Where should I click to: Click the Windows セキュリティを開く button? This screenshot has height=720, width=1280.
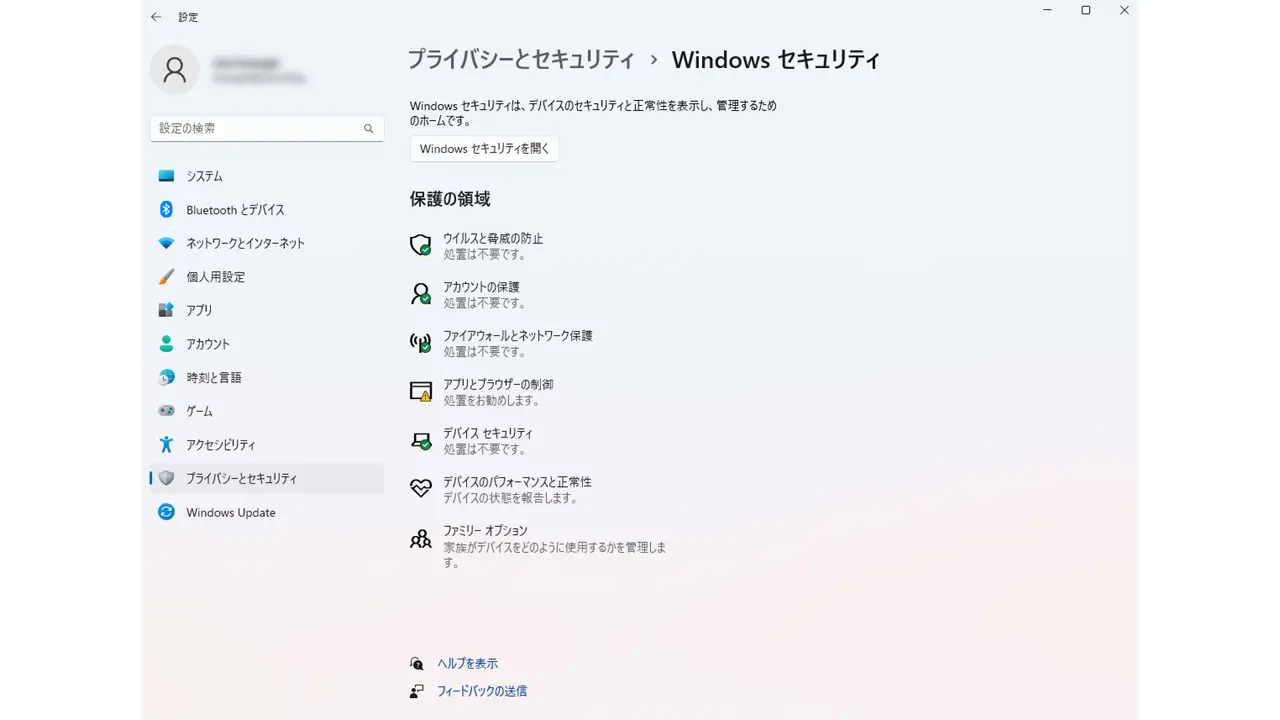[484, 149]
